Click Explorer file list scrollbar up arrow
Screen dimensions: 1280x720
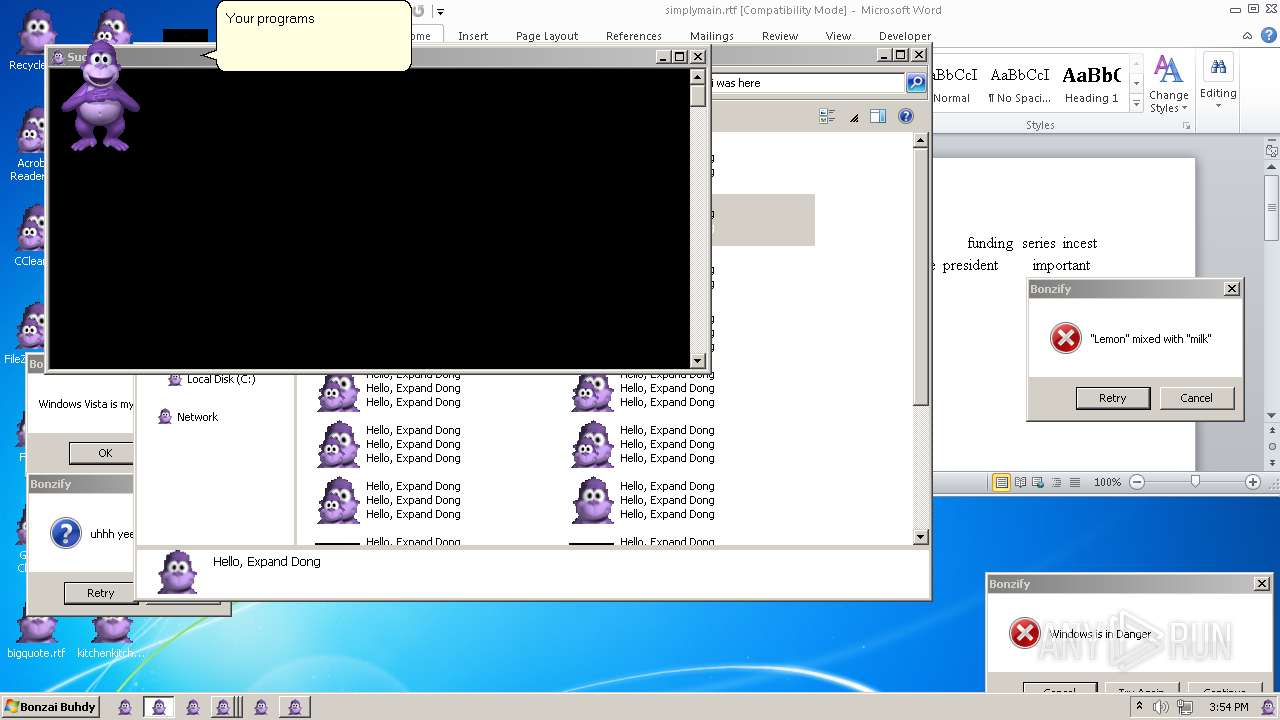[921, 141]
